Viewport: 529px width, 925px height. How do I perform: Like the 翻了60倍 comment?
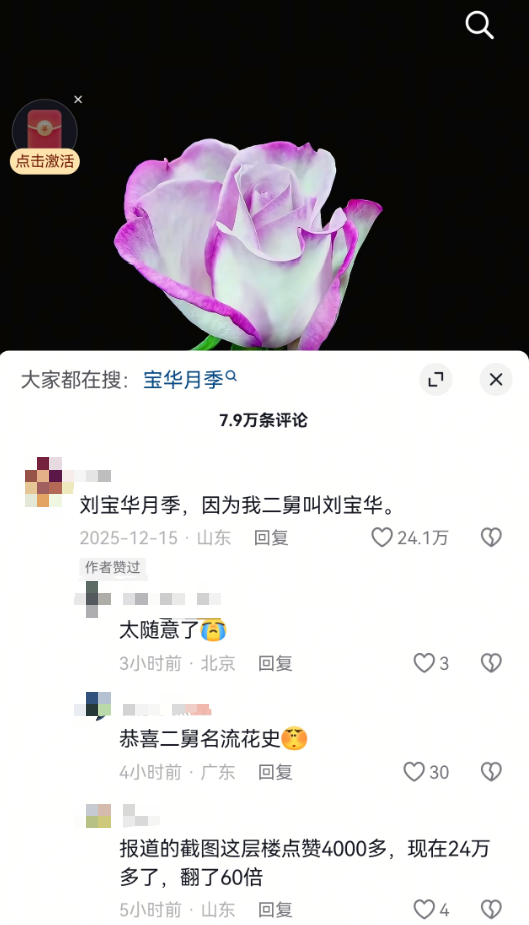[x=424, y=909]
